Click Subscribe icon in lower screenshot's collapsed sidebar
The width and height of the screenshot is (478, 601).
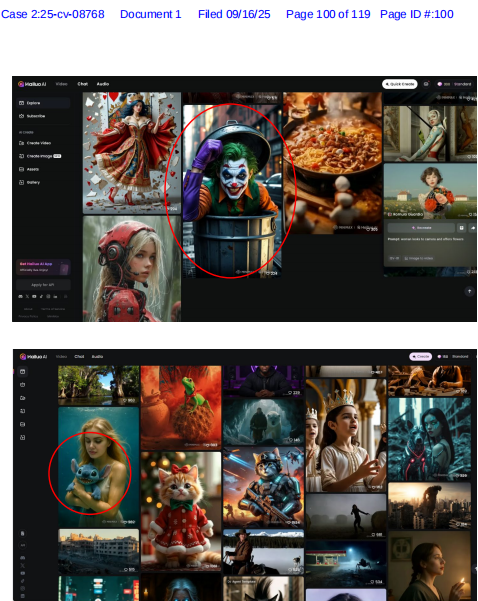(x=22, y=384)
